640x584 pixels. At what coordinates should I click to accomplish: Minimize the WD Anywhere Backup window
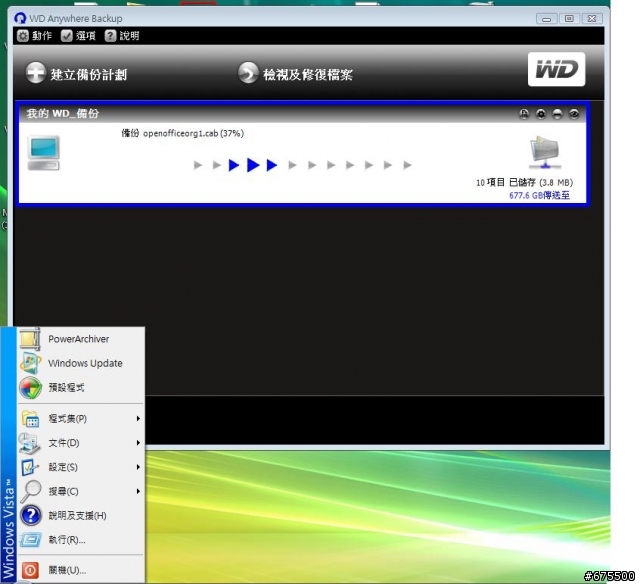click(x=547, y=19)
